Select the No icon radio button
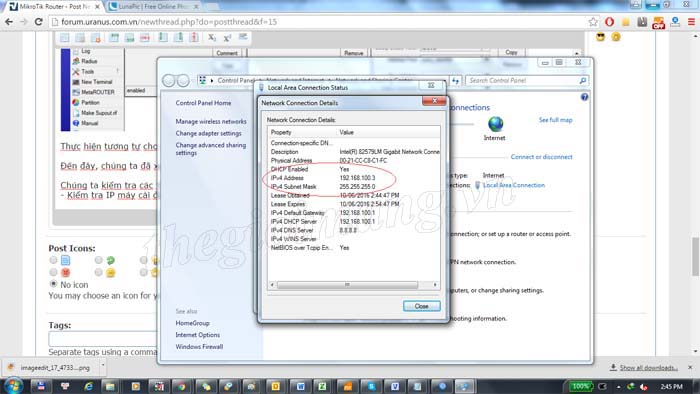700x394 pixels. click(x=53, y=284)
